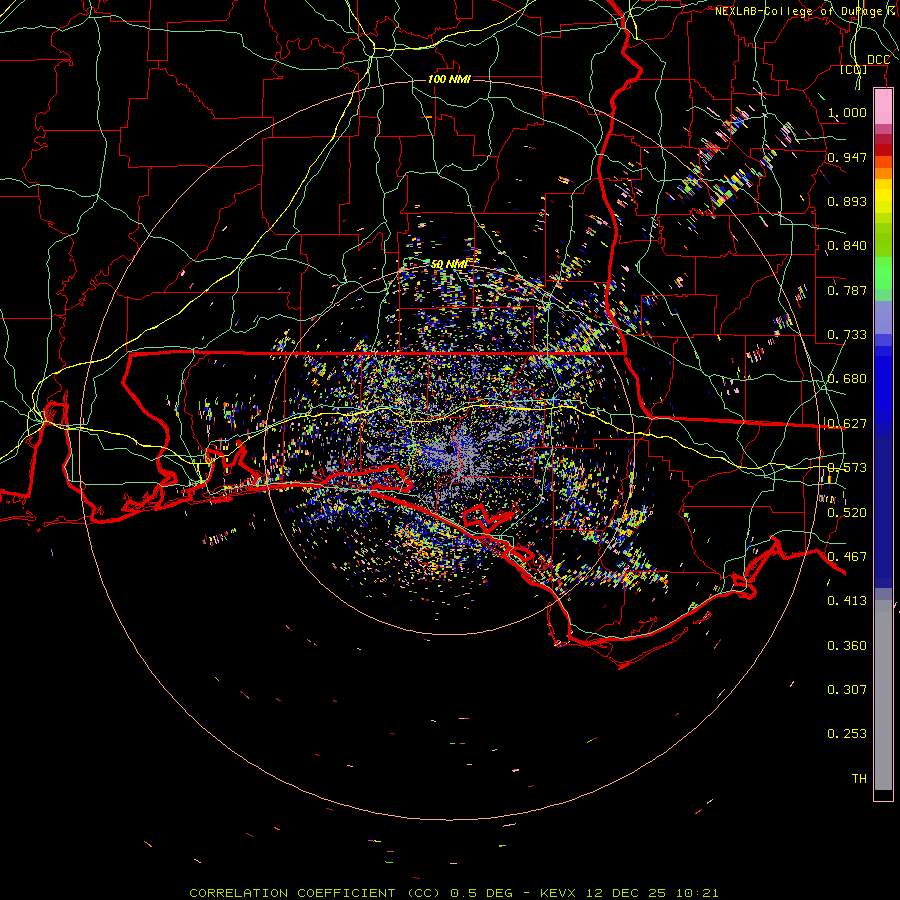Click the KEVX station identifier in the caption
The width and height of the screenshot is (900, 900).
559,893
